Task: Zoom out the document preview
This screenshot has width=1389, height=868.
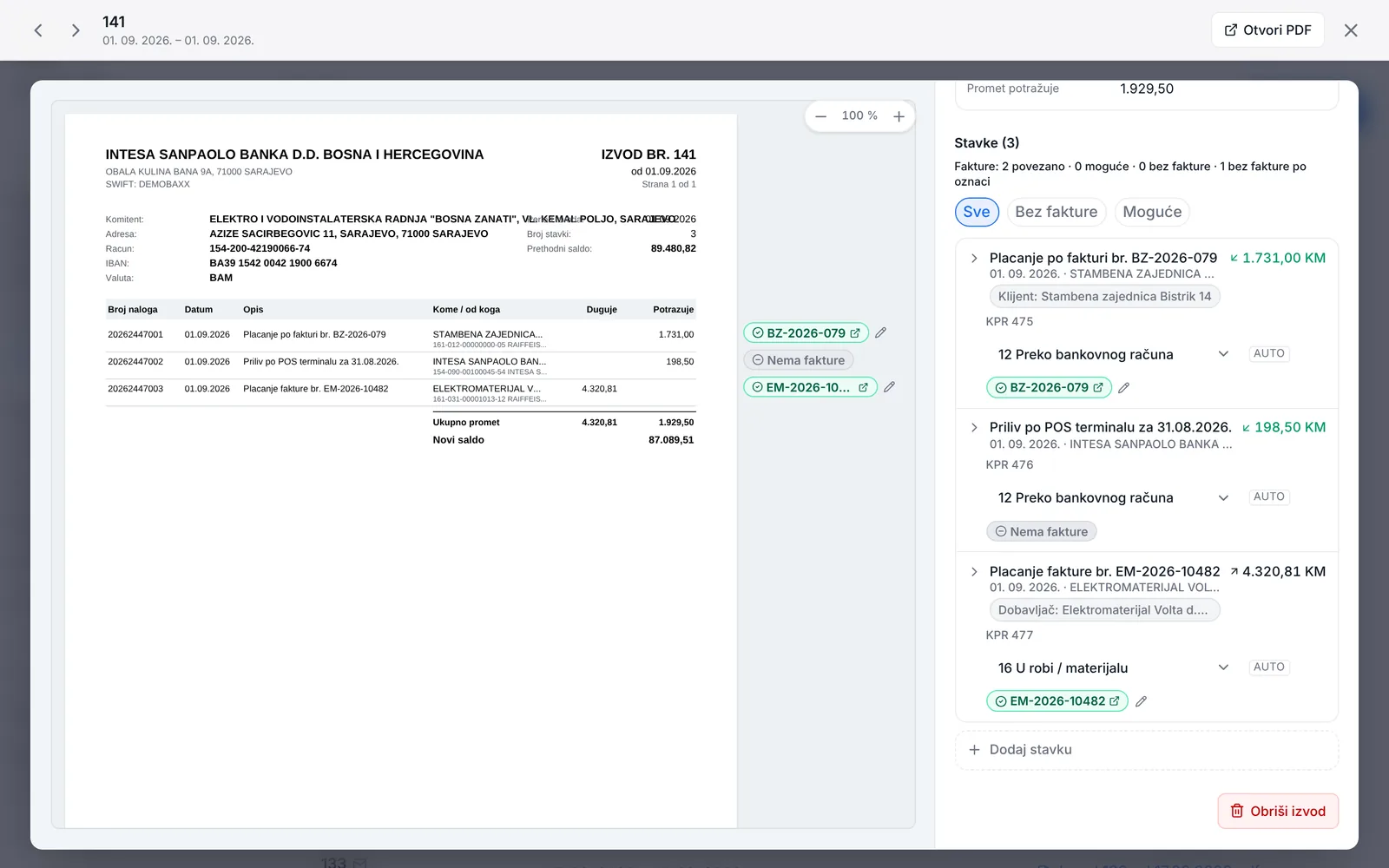Action: tap(820, 116)
